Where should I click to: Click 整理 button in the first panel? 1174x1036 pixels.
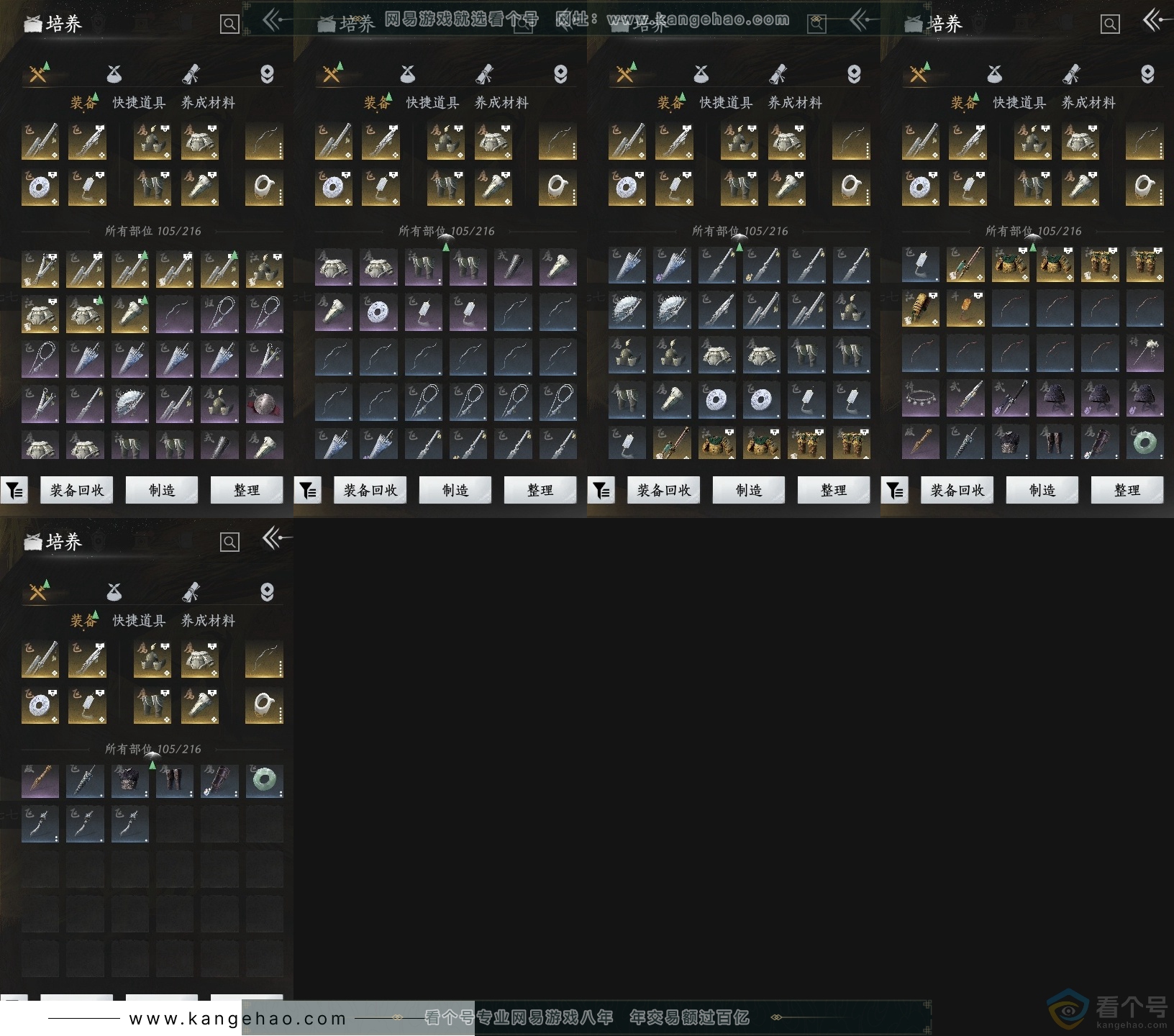247,490
